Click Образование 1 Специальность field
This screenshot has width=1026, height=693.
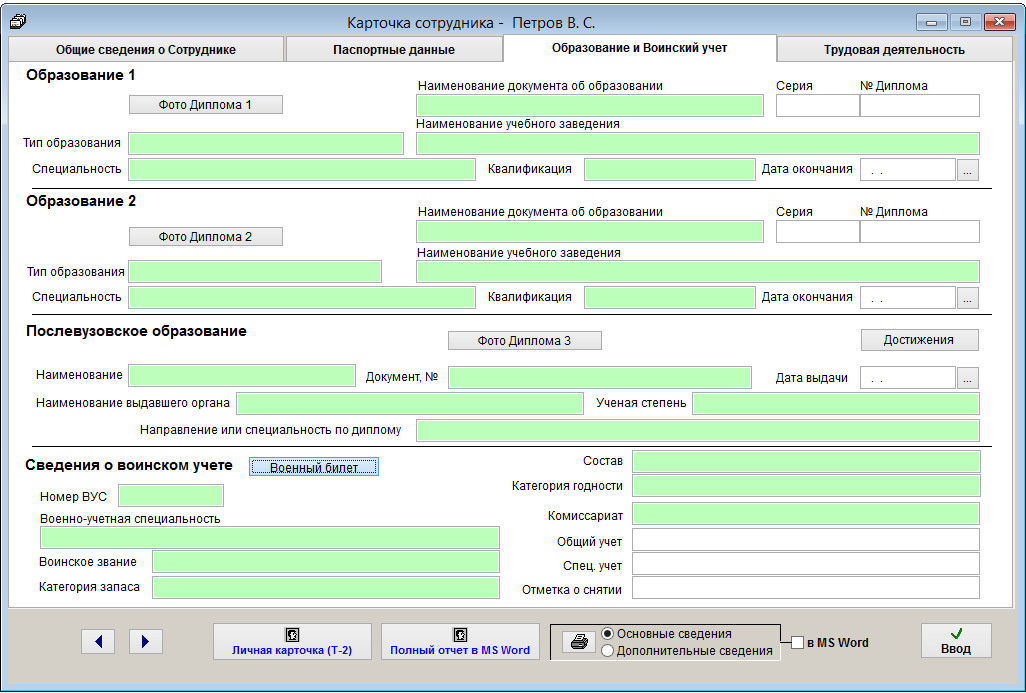302,169
